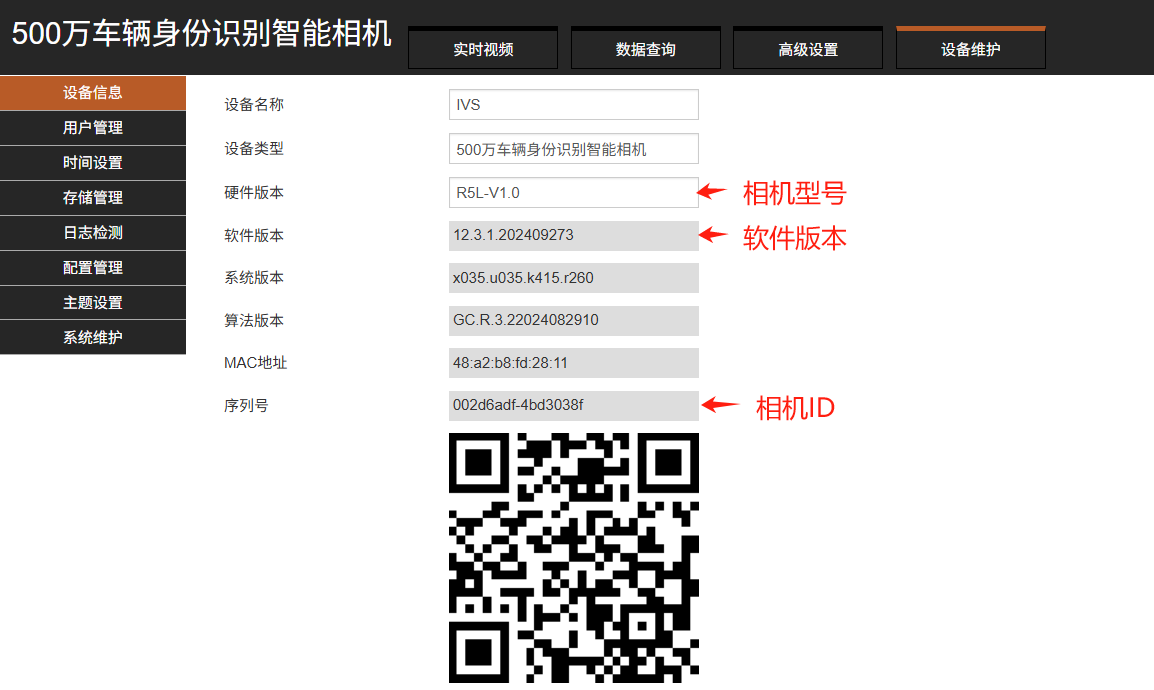Click the MAC地址 label
This screenshot has height=690, width=1154.
coord(255,363)
